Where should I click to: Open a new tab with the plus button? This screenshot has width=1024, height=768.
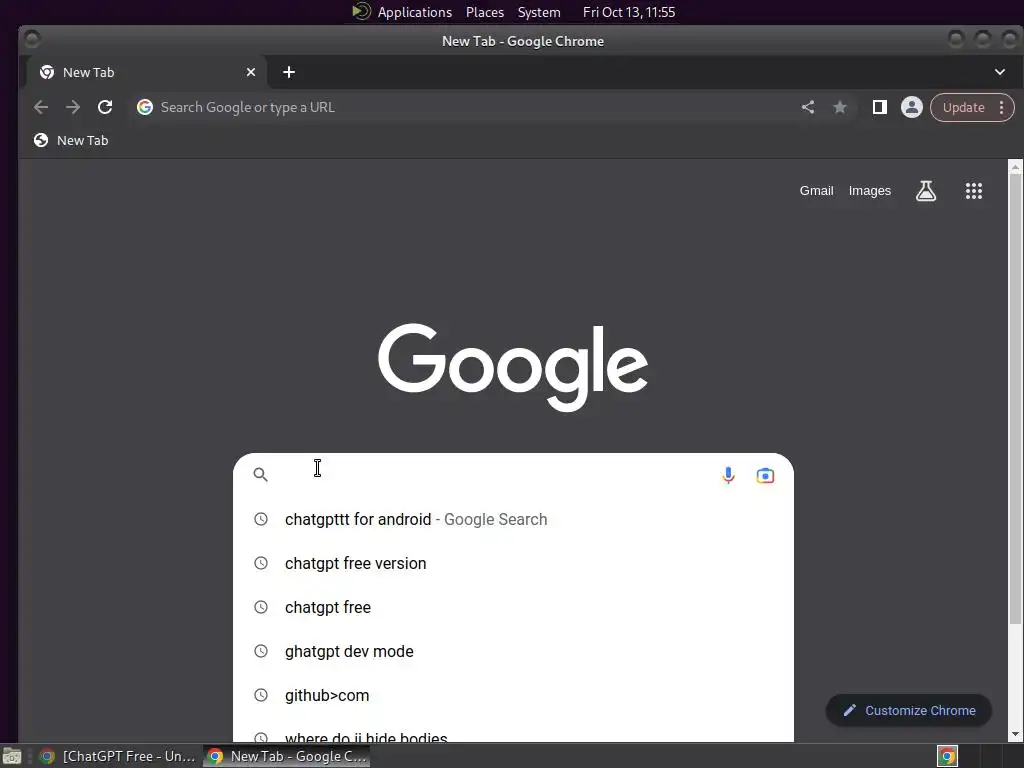click(289, 72)
